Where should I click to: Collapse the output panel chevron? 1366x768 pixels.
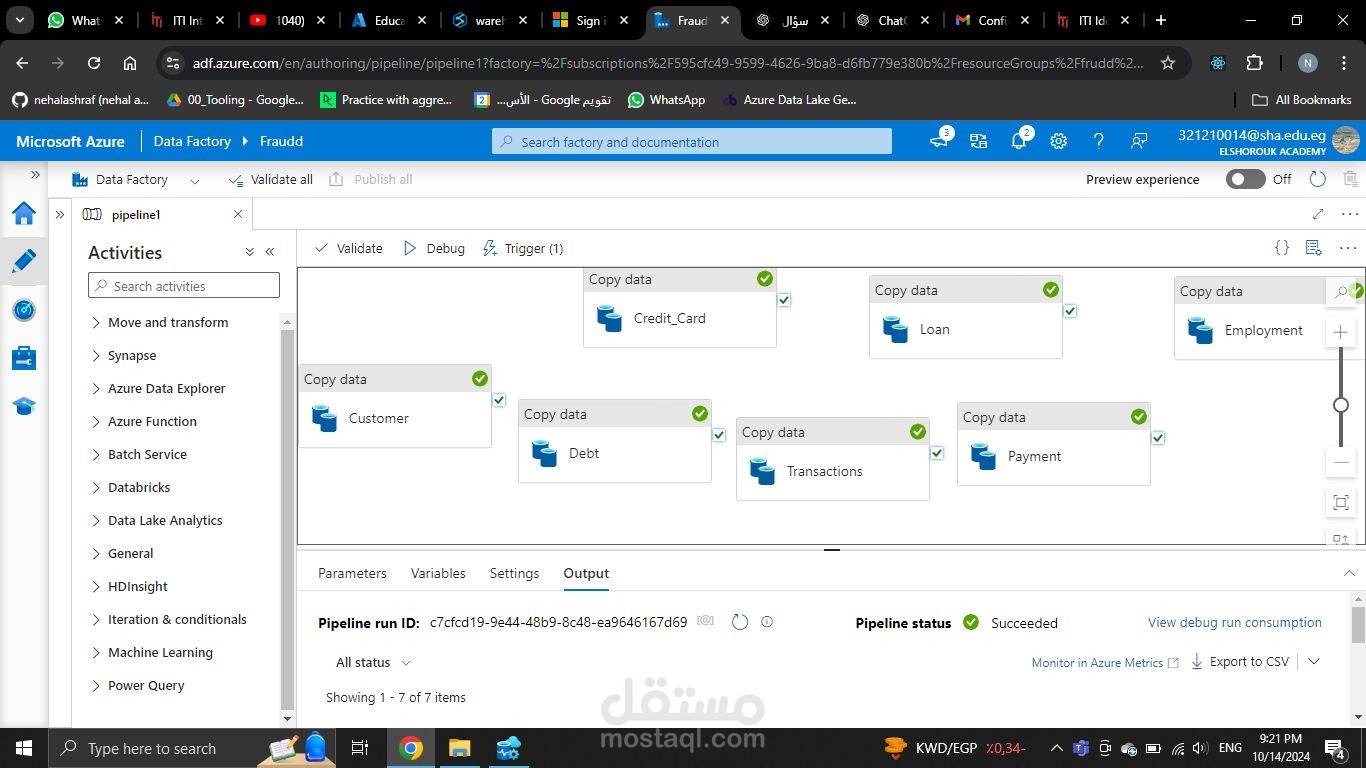(x=1349, y=573)
